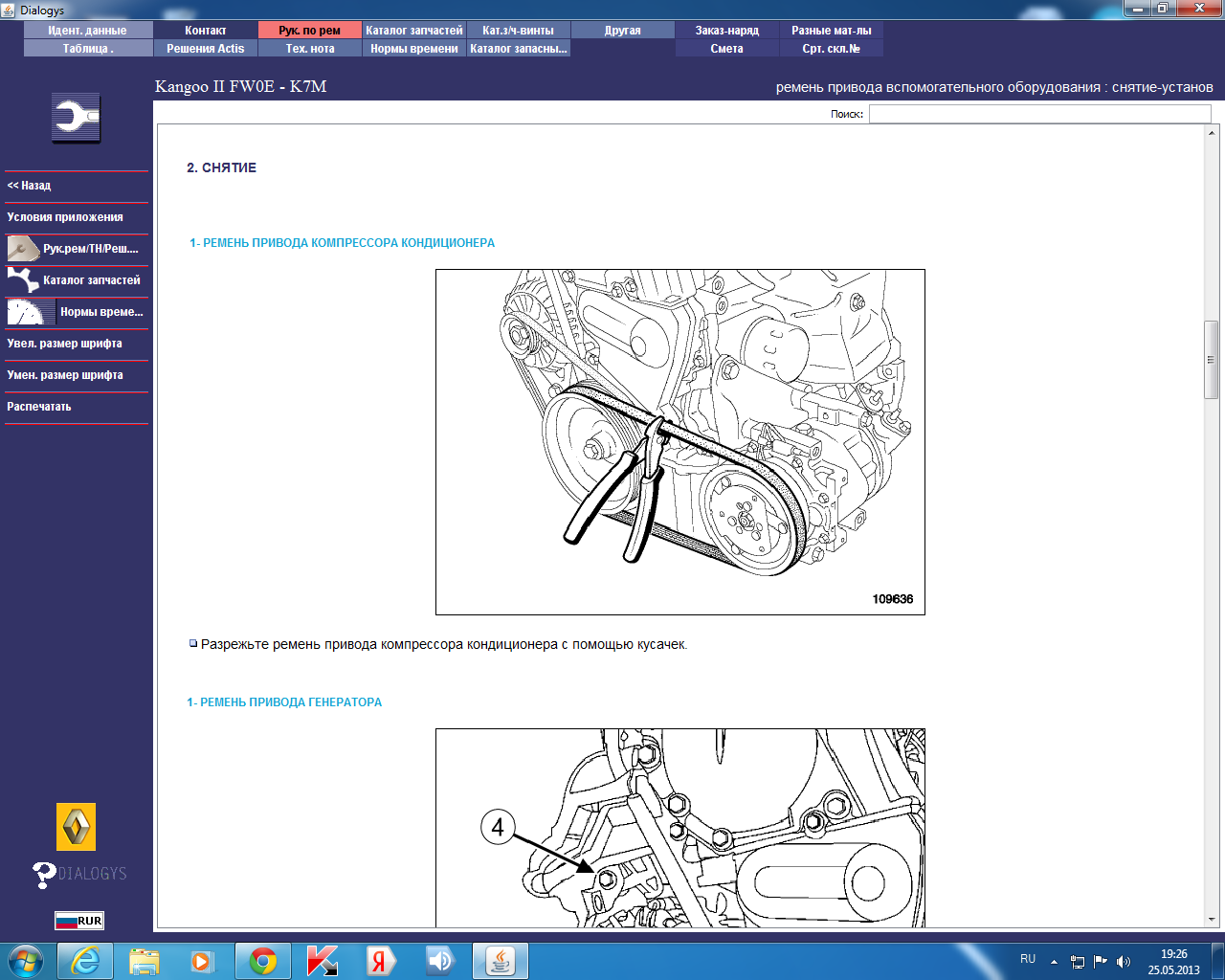Open Windows Explorer folder on the taskbar
1225x980 pixels.
click(145, 961)
